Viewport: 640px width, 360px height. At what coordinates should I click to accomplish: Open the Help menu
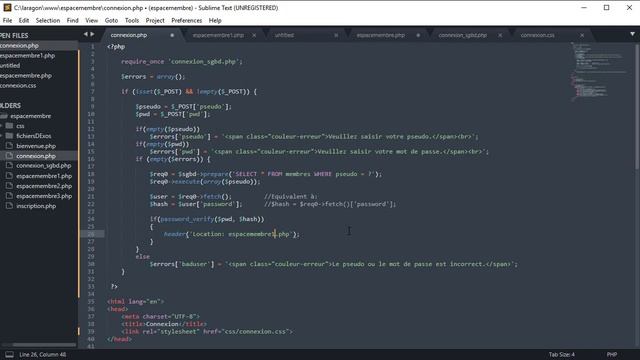coord(215,20)
